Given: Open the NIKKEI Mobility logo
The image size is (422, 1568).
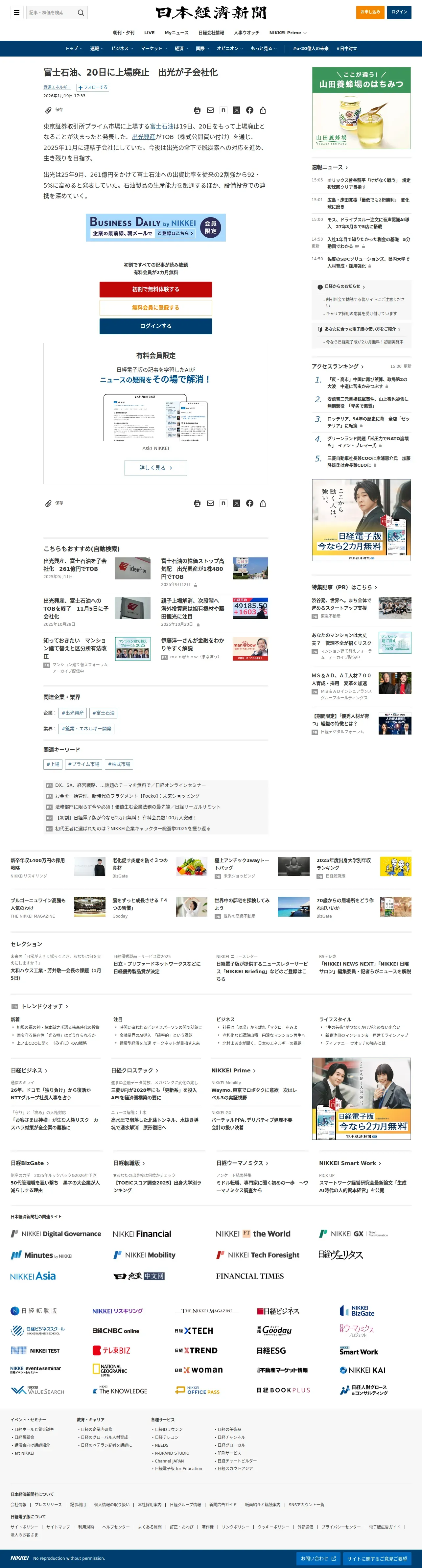Looking at the screenshot, I should 144,1254.
